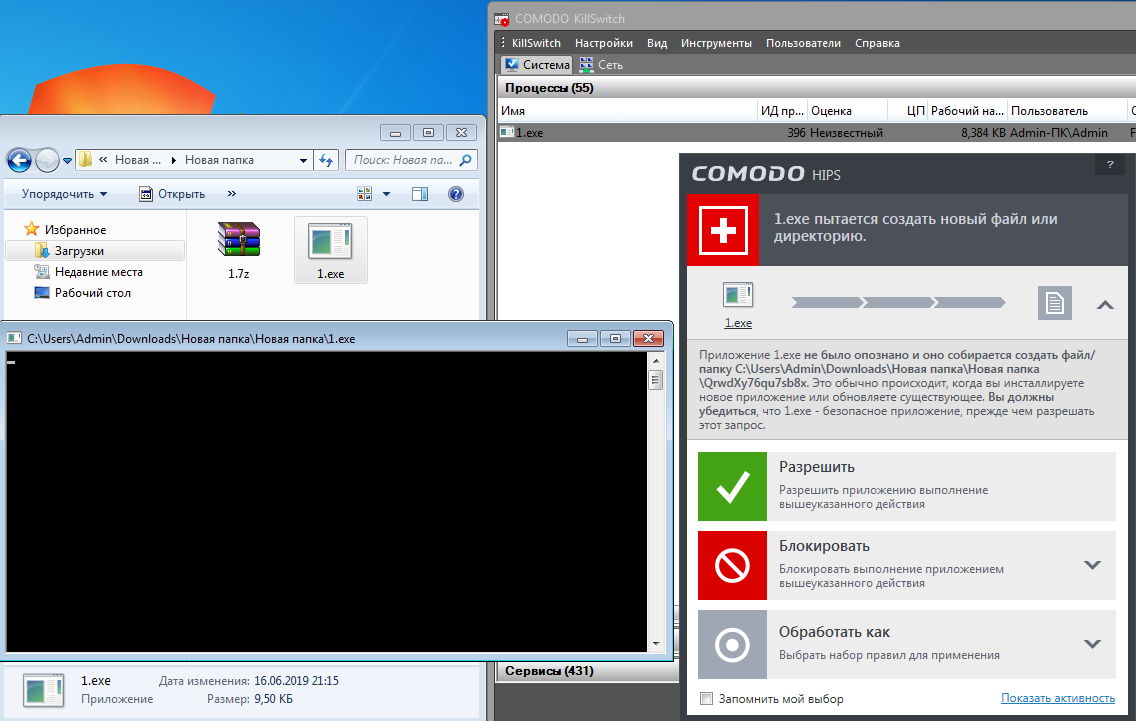Expand the Обработать как options chevron

point(1093,644)
